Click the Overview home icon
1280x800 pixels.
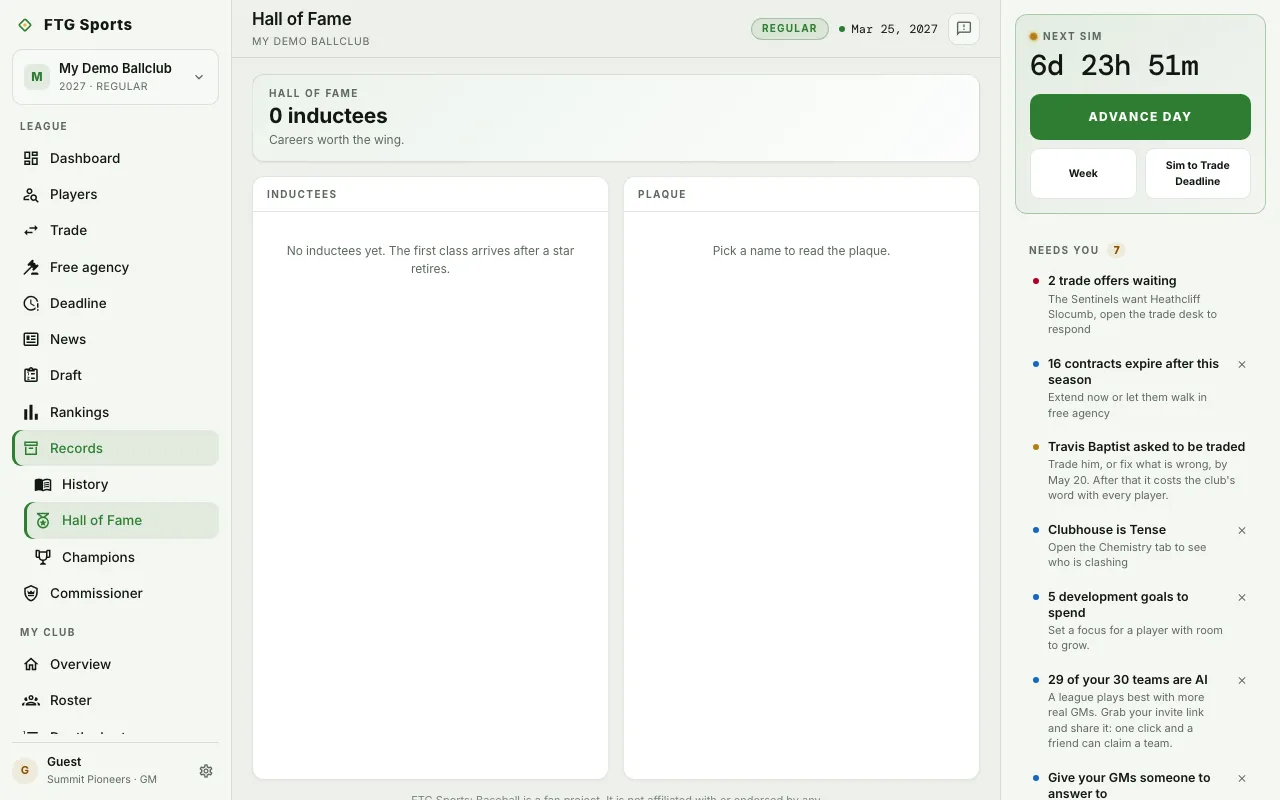click(31, 664)
